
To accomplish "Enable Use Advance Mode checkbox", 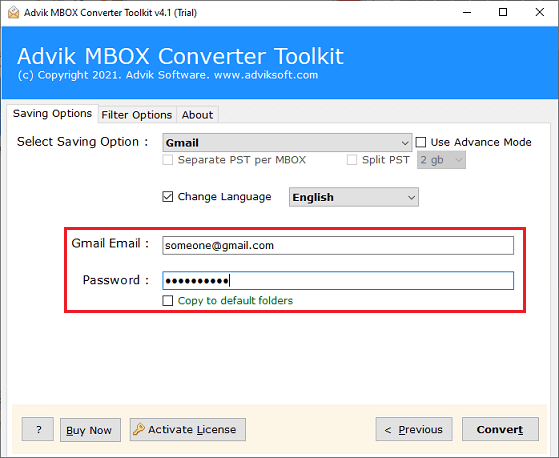I will pos(421,142).
